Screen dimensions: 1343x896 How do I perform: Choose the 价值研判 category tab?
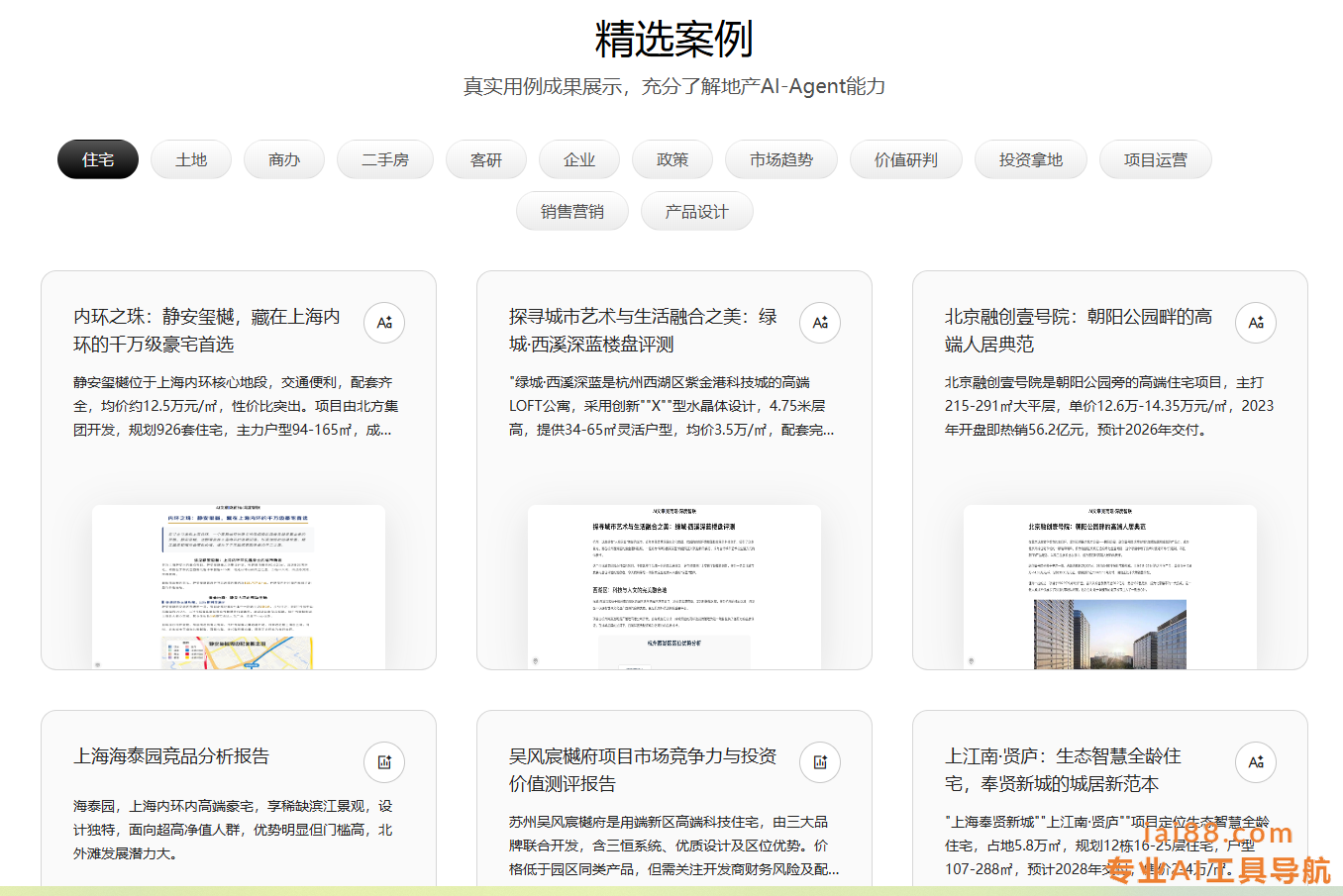click(906, 159)
